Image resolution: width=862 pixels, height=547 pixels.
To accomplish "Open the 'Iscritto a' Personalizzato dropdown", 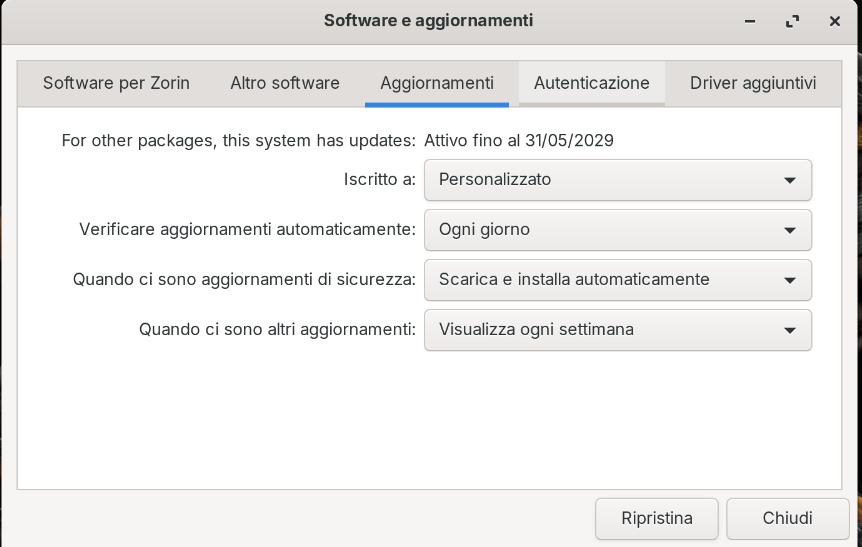I will (617, 180).
